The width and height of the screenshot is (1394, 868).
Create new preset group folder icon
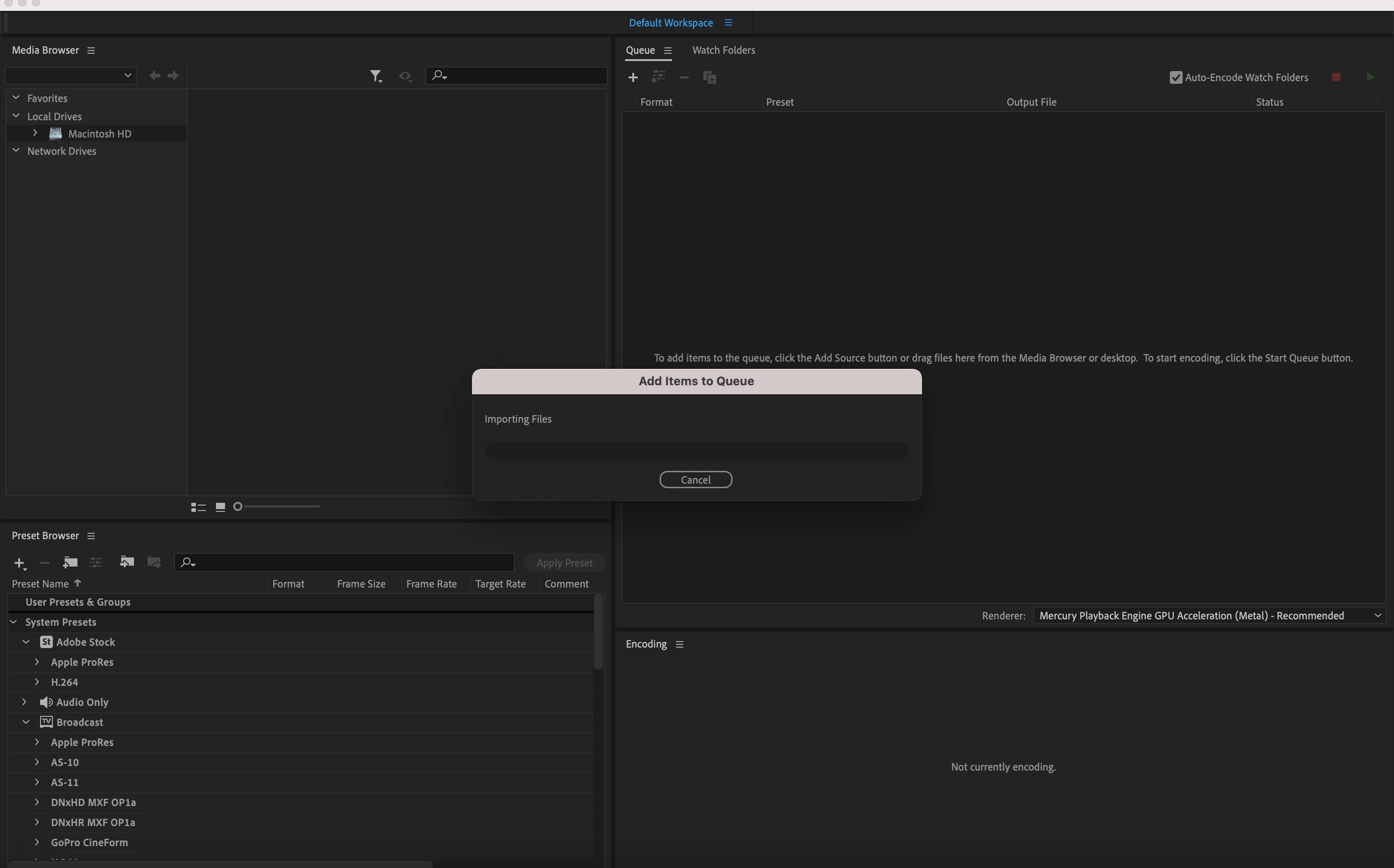pyautogui.click(x=70, y=562)
